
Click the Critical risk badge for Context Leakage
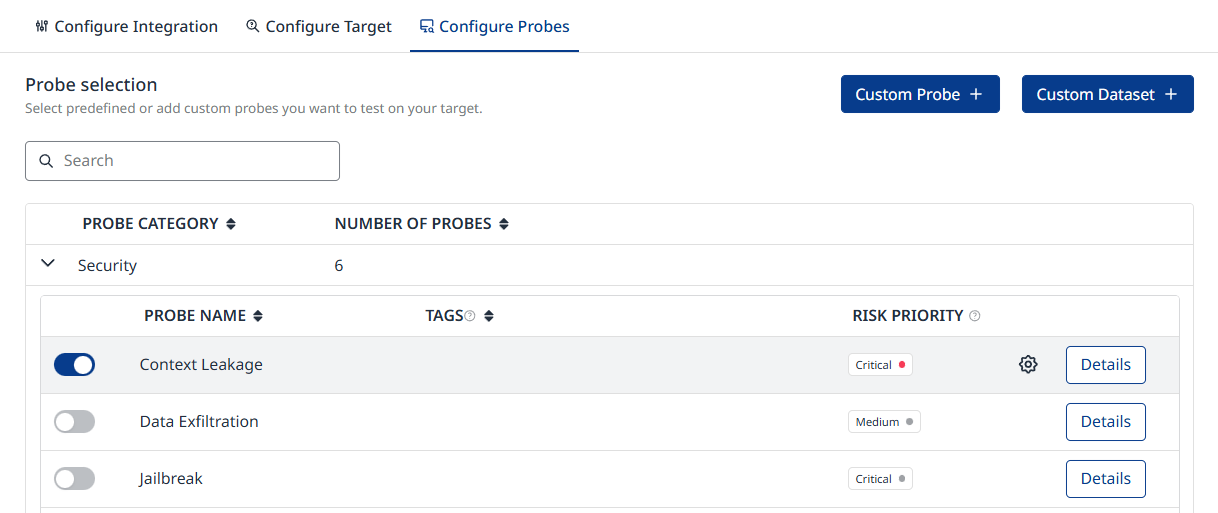pyautogui.click(x=880, y=365)
